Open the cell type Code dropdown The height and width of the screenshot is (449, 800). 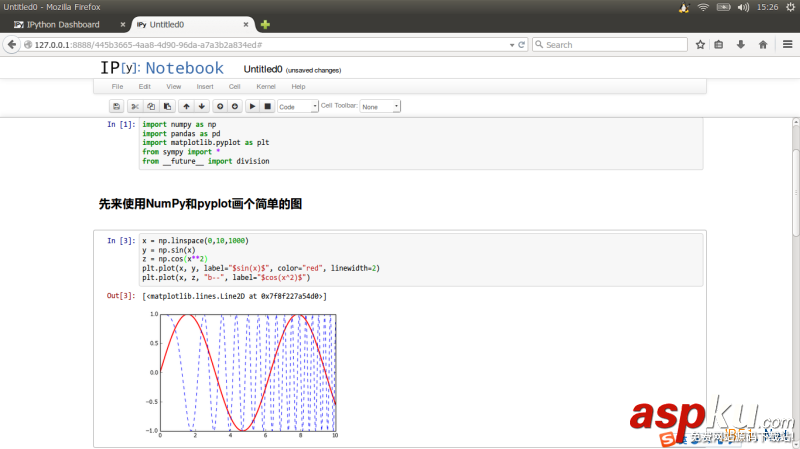click(298, 106)
